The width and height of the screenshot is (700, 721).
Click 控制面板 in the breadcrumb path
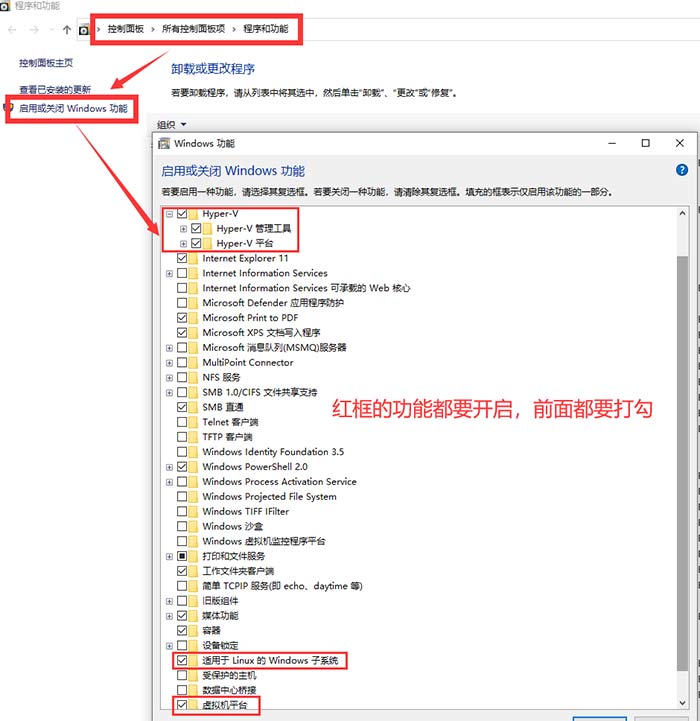[126, 29]
